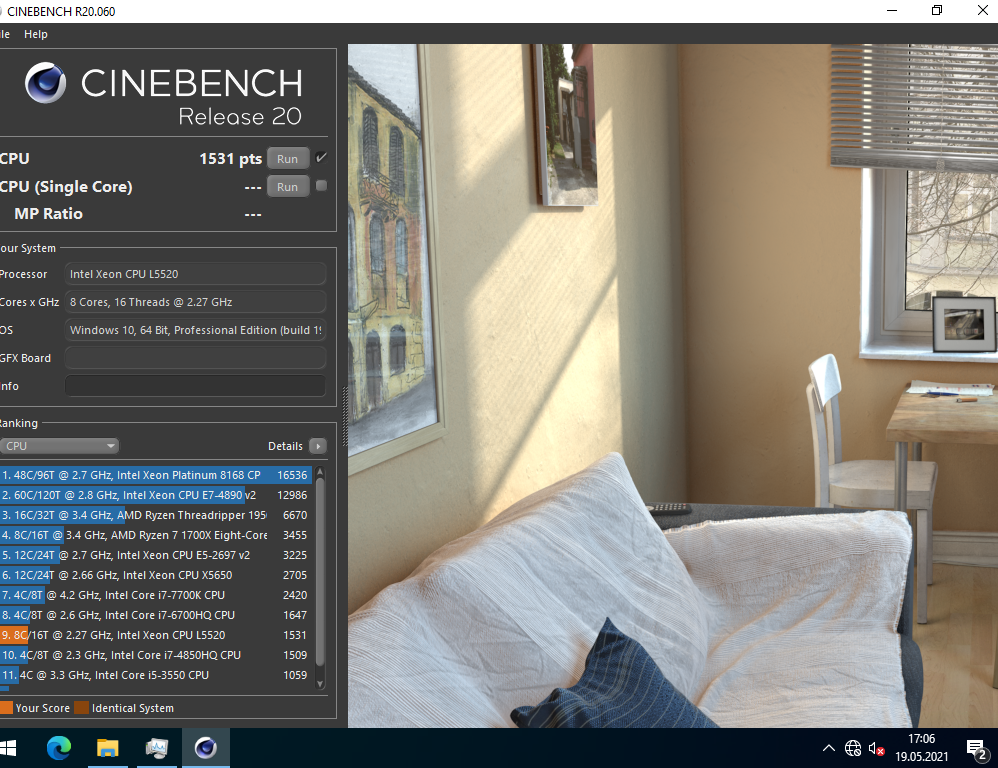Close the Cinebench window
Image resolution: width=998 pixels, height=768 pixels.
[x=982, y=11]
